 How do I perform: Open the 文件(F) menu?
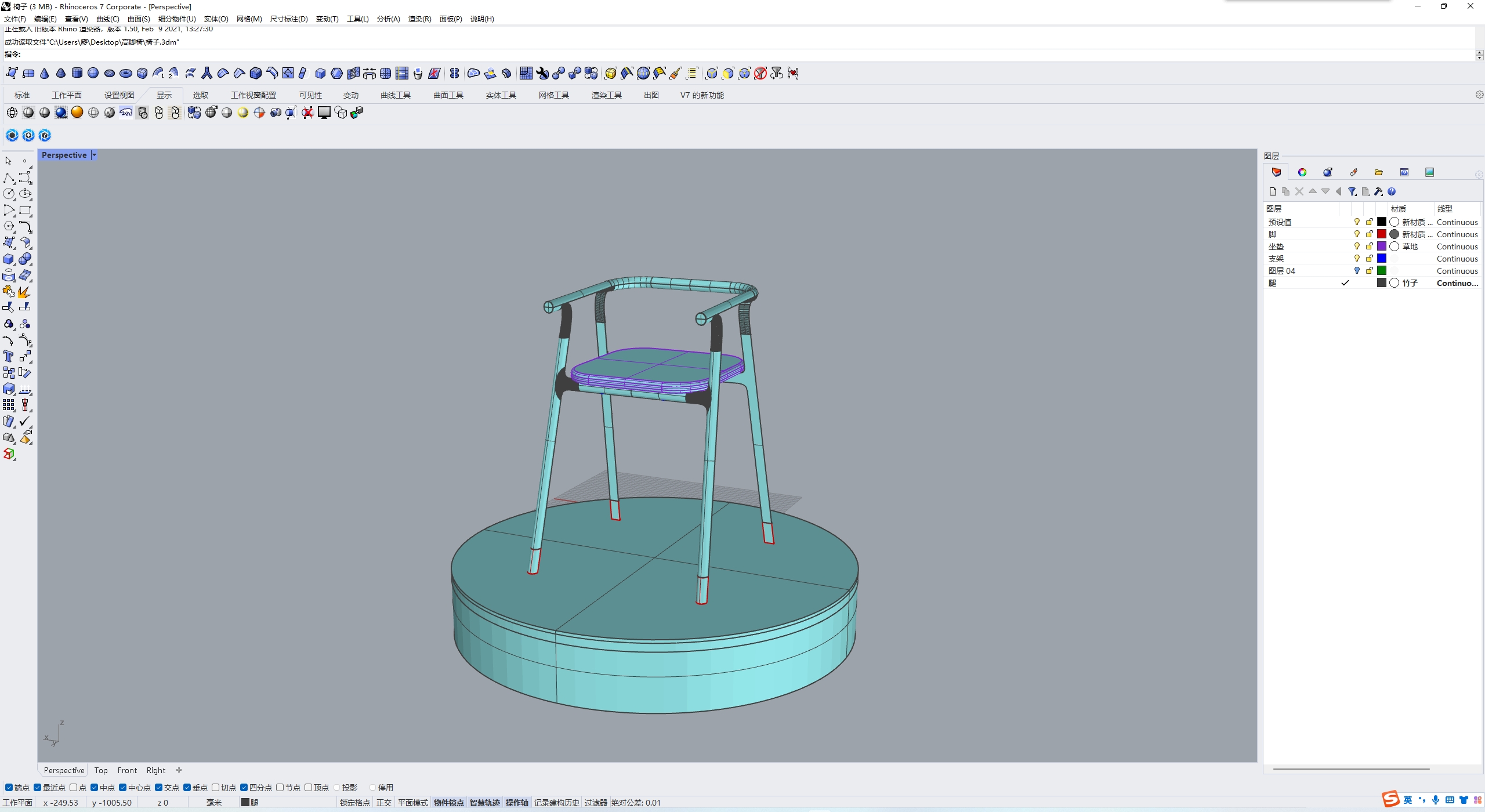coord(14,19)
